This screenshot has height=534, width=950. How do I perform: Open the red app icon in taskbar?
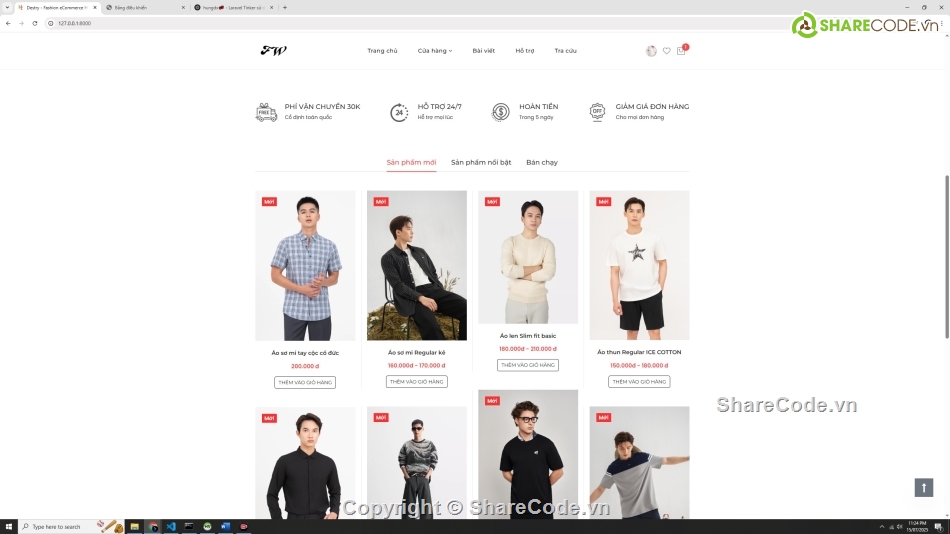point(244,527)
